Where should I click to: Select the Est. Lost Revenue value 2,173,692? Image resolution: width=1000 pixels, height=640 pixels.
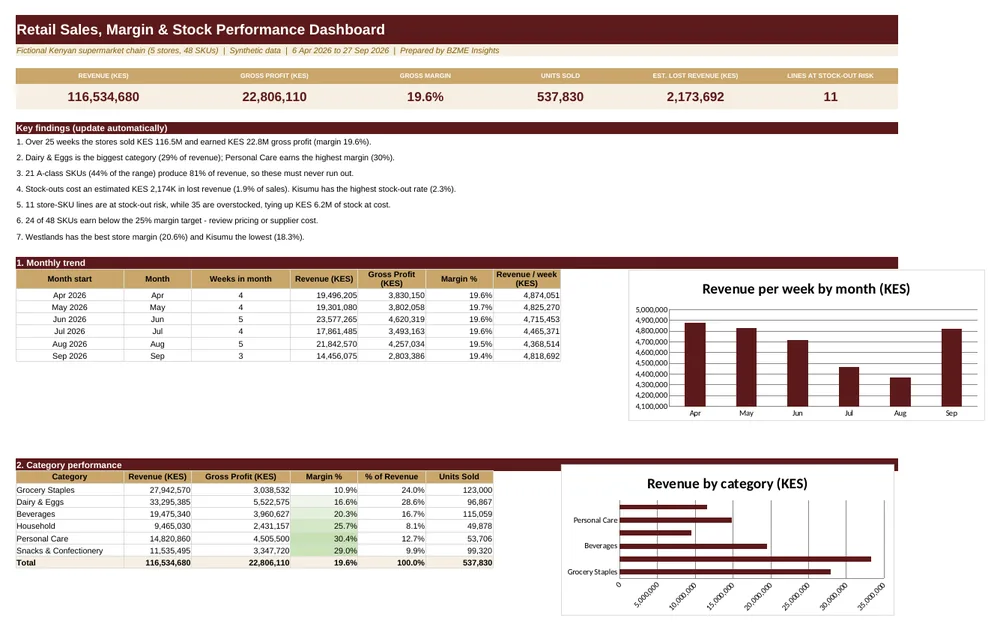point(695,97)
